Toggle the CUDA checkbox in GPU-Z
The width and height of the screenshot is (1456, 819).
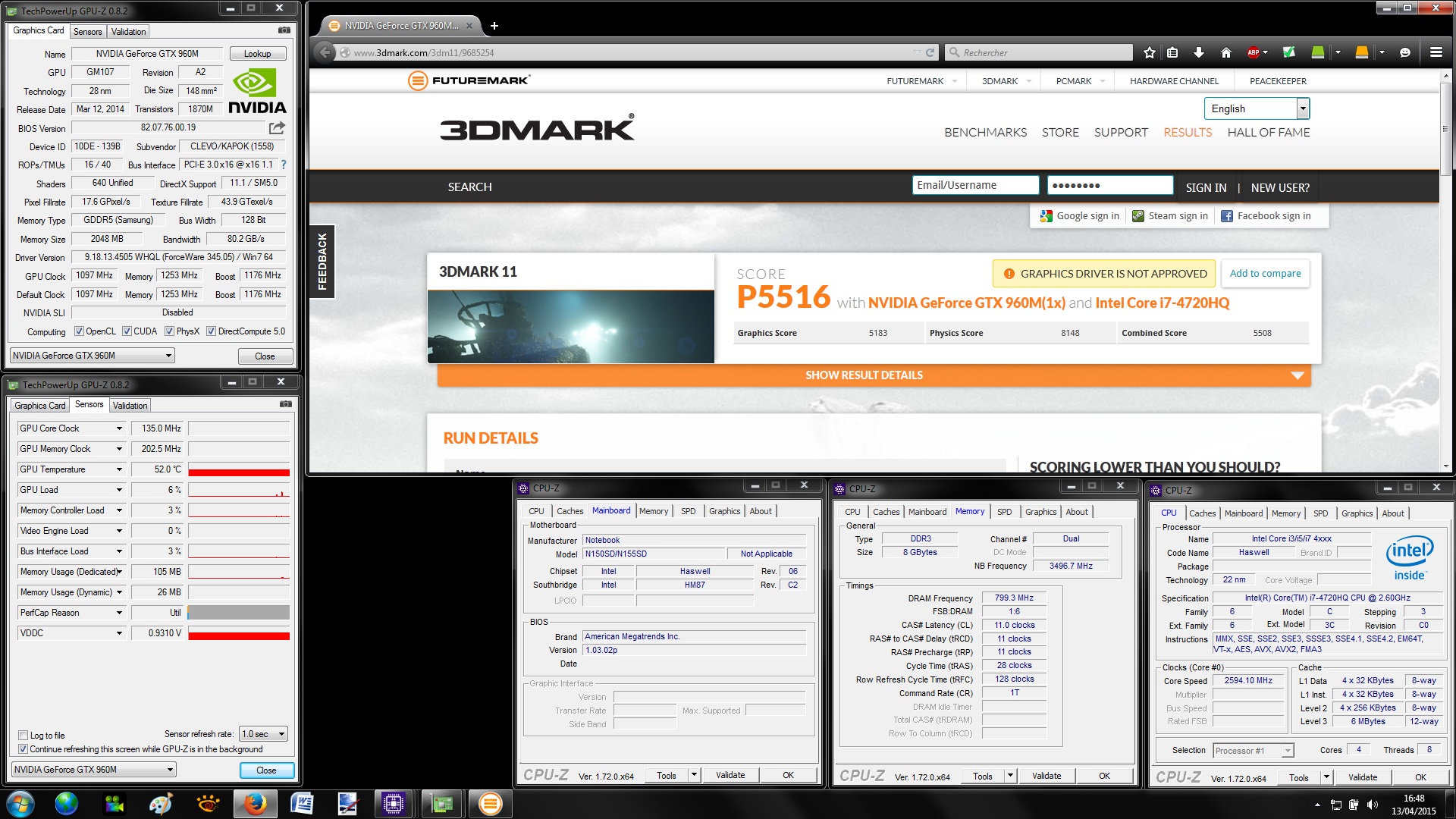127,331
